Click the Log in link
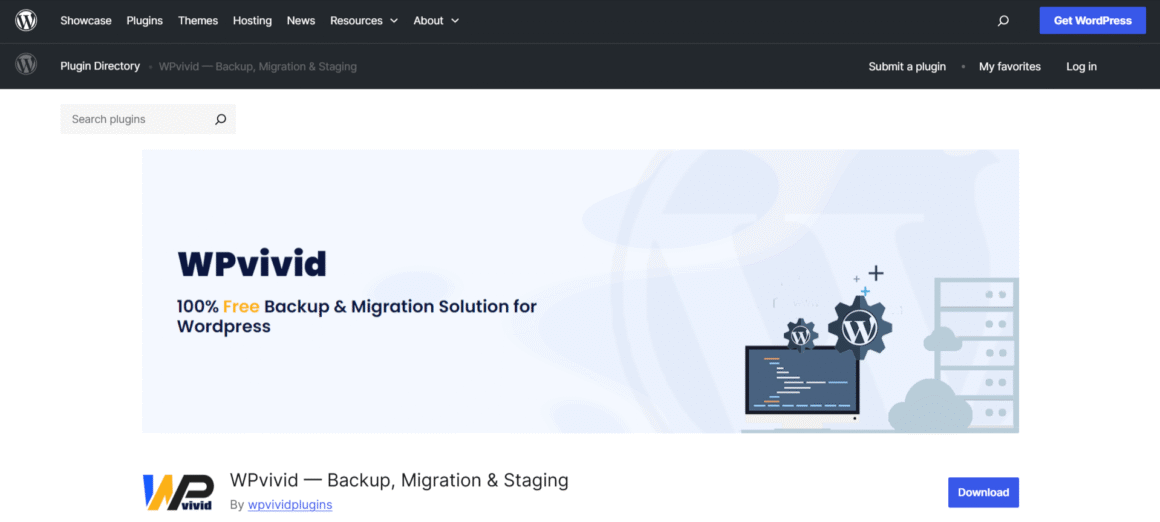 click(1082, 67)
